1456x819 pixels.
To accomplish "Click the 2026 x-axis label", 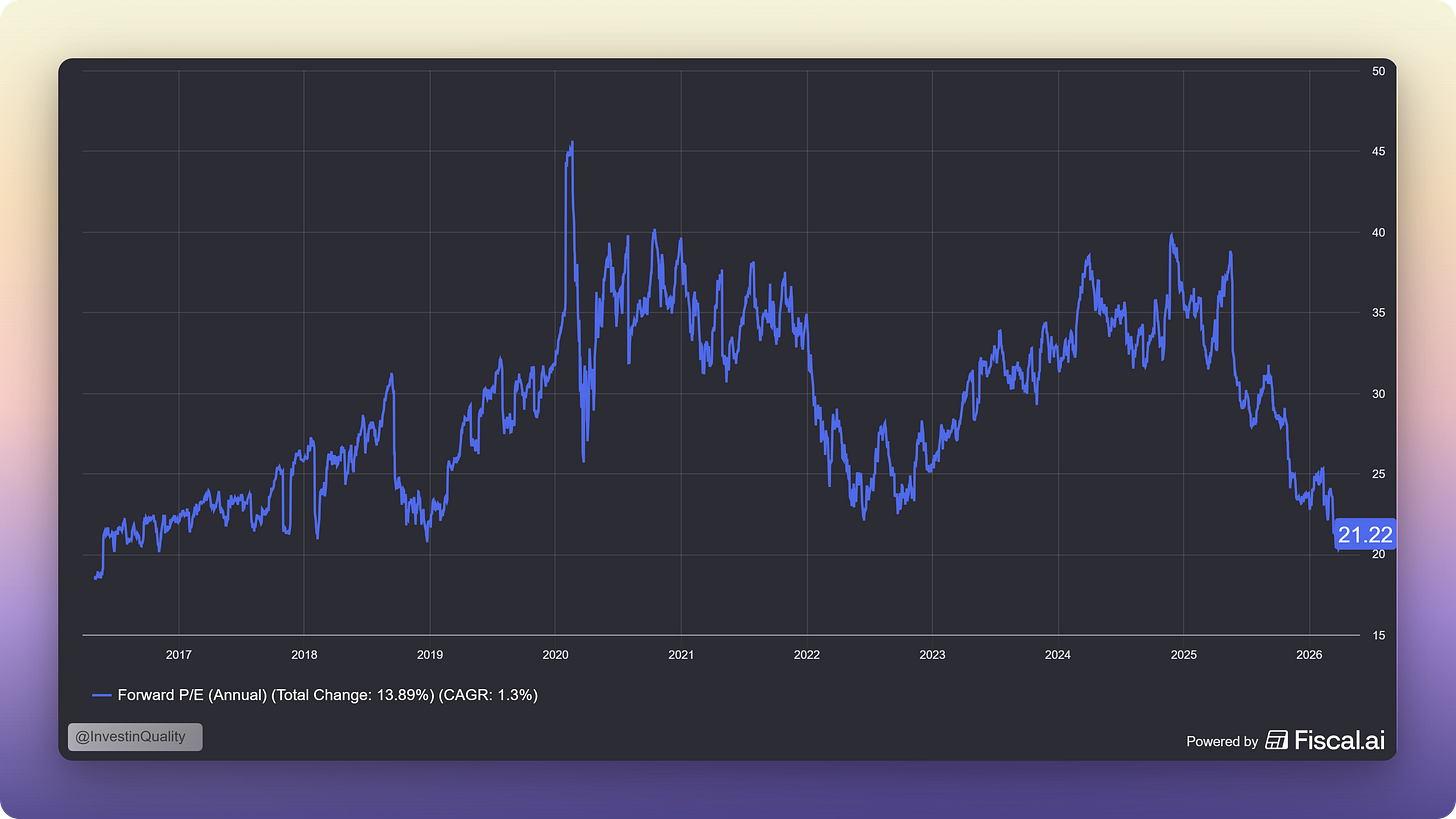I will (1310, 655).
